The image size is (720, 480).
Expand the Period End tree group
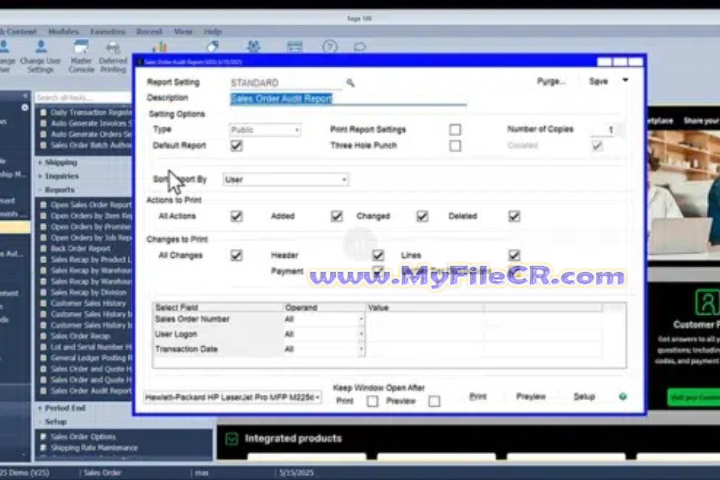40,408
